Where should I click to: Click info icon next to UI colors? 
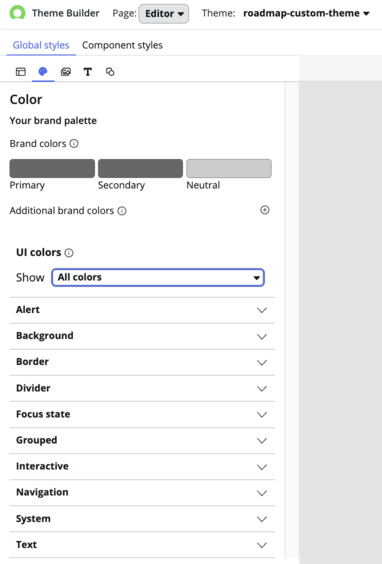69,253
